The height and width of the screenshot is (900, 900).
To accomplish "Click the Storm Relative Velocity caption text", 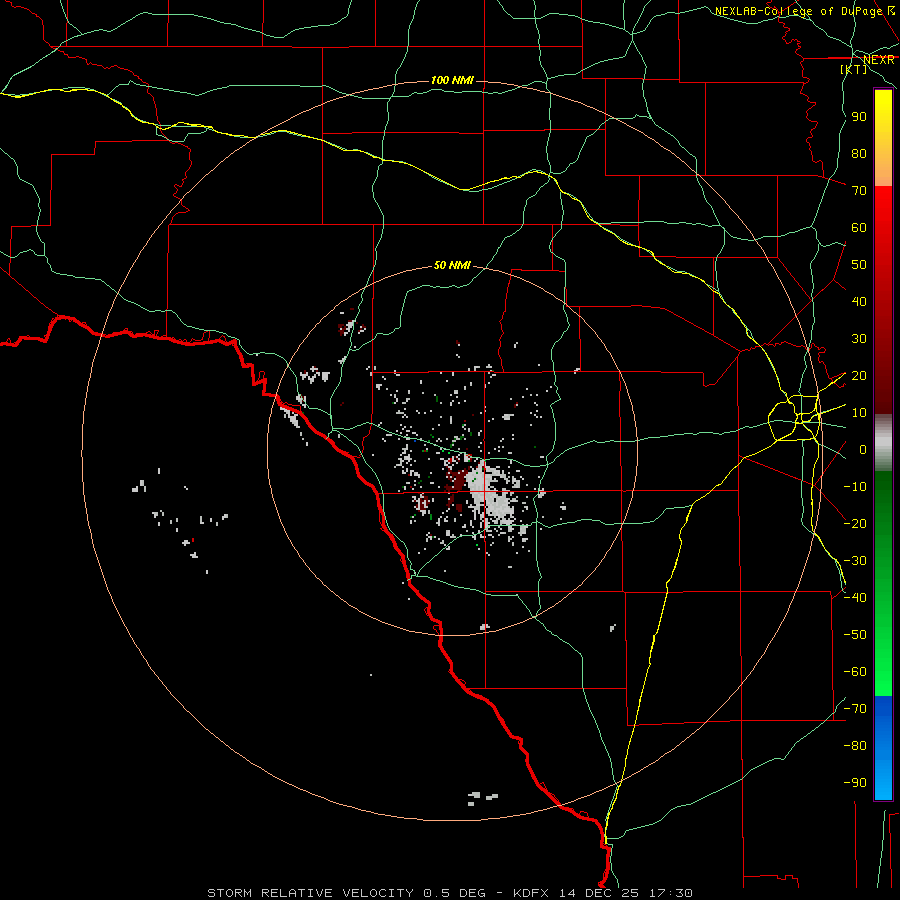I will coord(450,893).
